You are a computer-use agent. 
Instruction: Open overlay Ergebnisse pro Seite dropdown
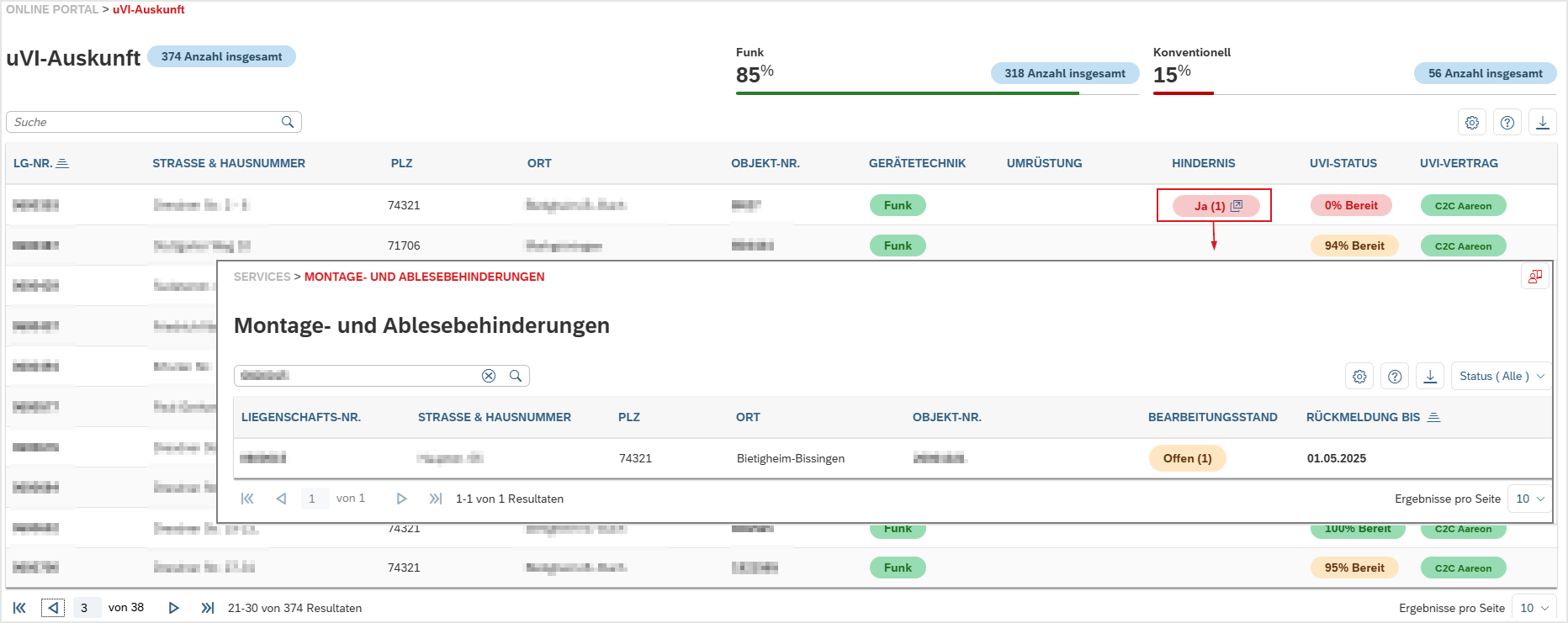1530,499
